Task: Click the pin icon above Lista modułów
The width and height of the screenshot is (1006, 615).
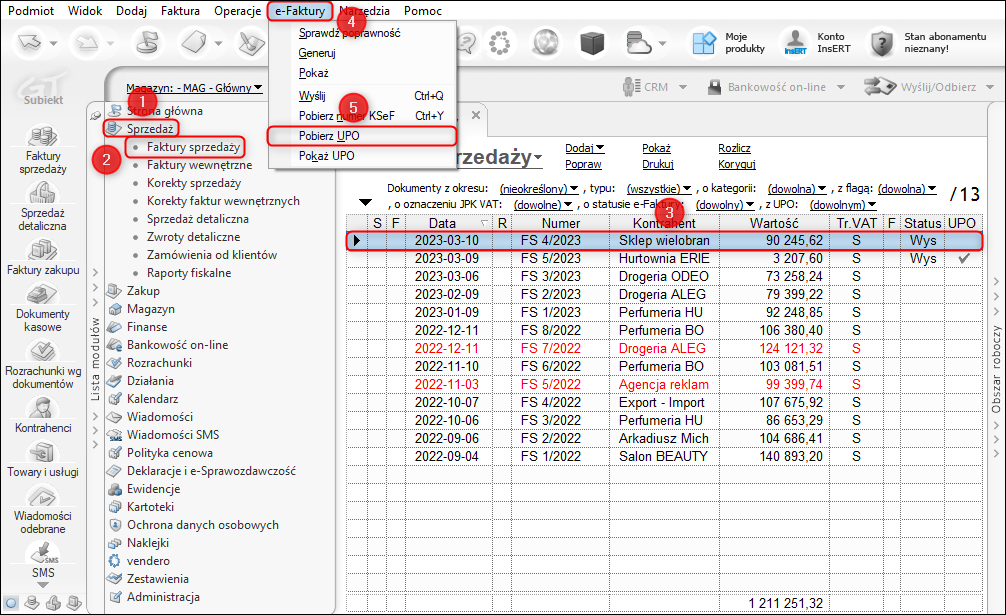Action: point(96,115)
